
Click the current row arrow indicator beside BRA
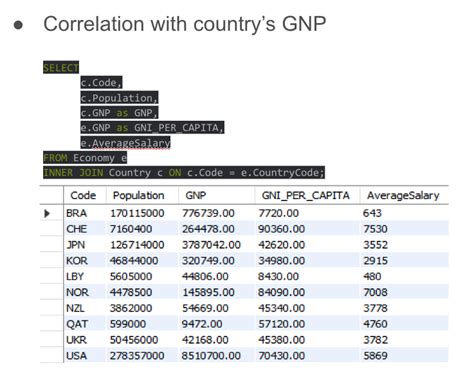[47, 213]
